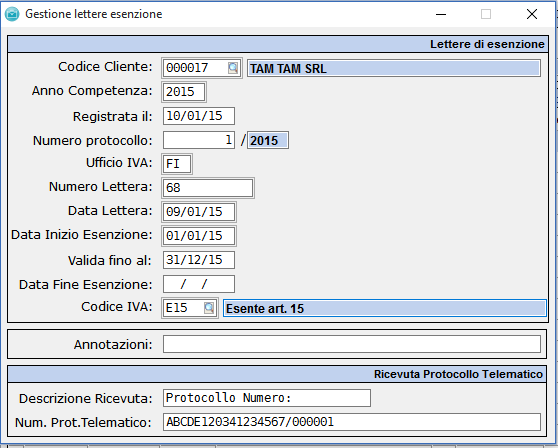
Task: Select the Valida fino al date field
Action: click(199, 260)
